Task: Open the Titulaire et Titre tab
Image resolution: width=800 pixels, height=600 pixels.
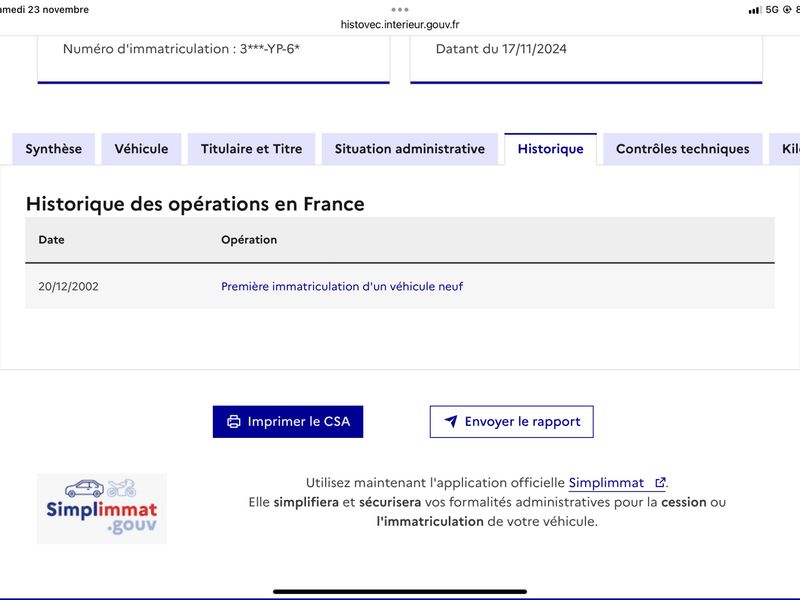Action: pyautogui.click(x=252, y=149)
